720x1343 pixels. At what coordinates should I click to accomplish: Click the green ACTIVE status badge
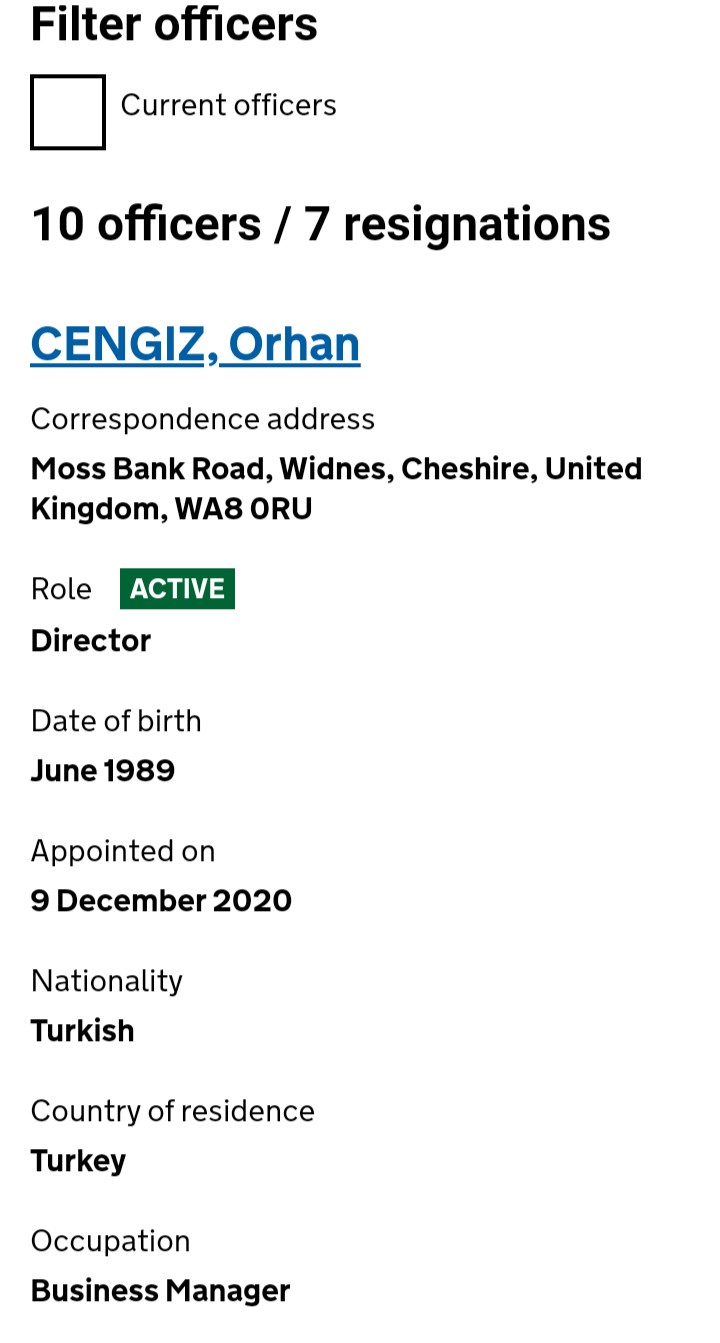pos(177,589)
